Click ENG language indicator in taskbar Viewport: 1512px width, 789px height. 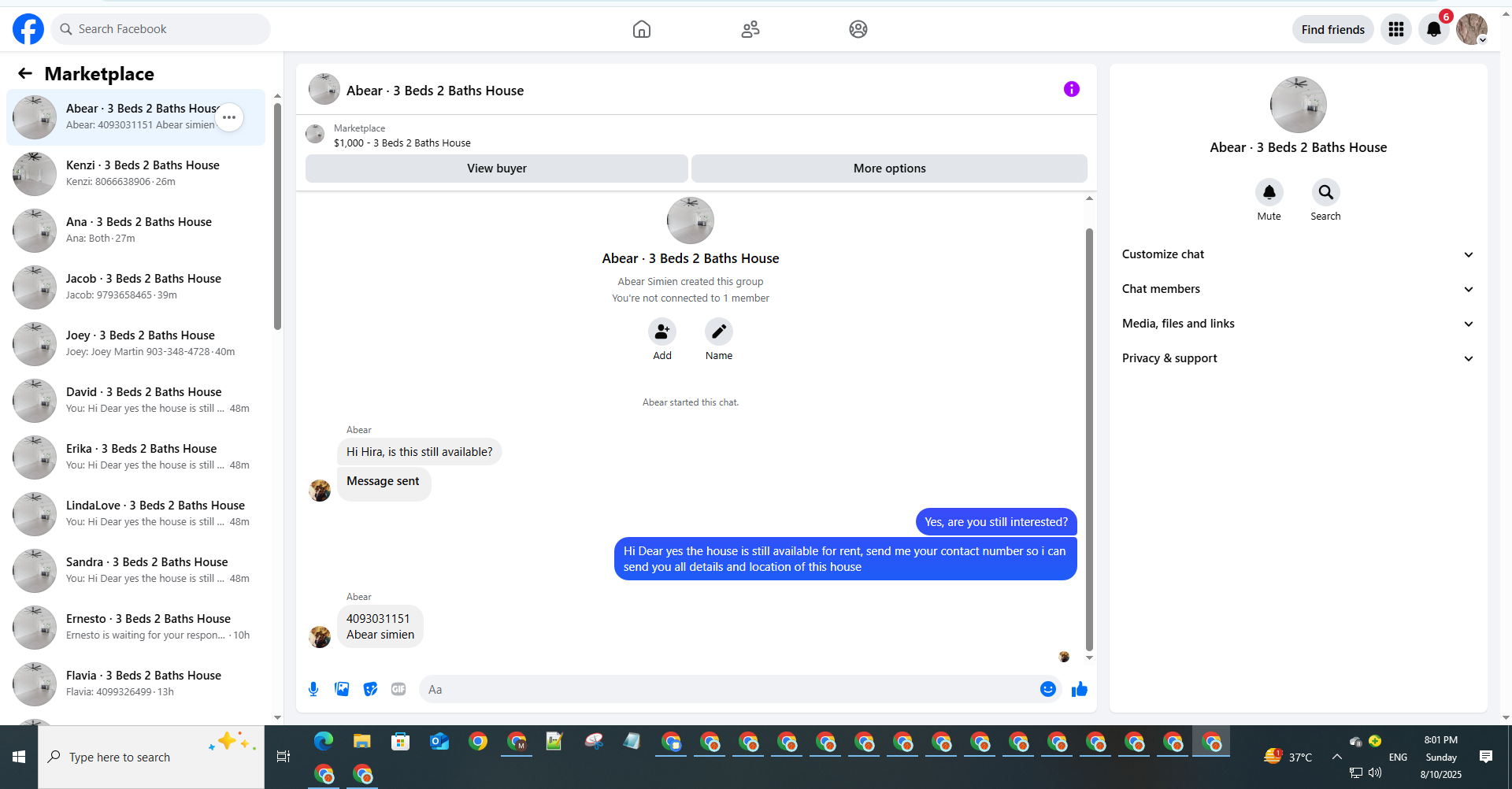(1398, 757)
